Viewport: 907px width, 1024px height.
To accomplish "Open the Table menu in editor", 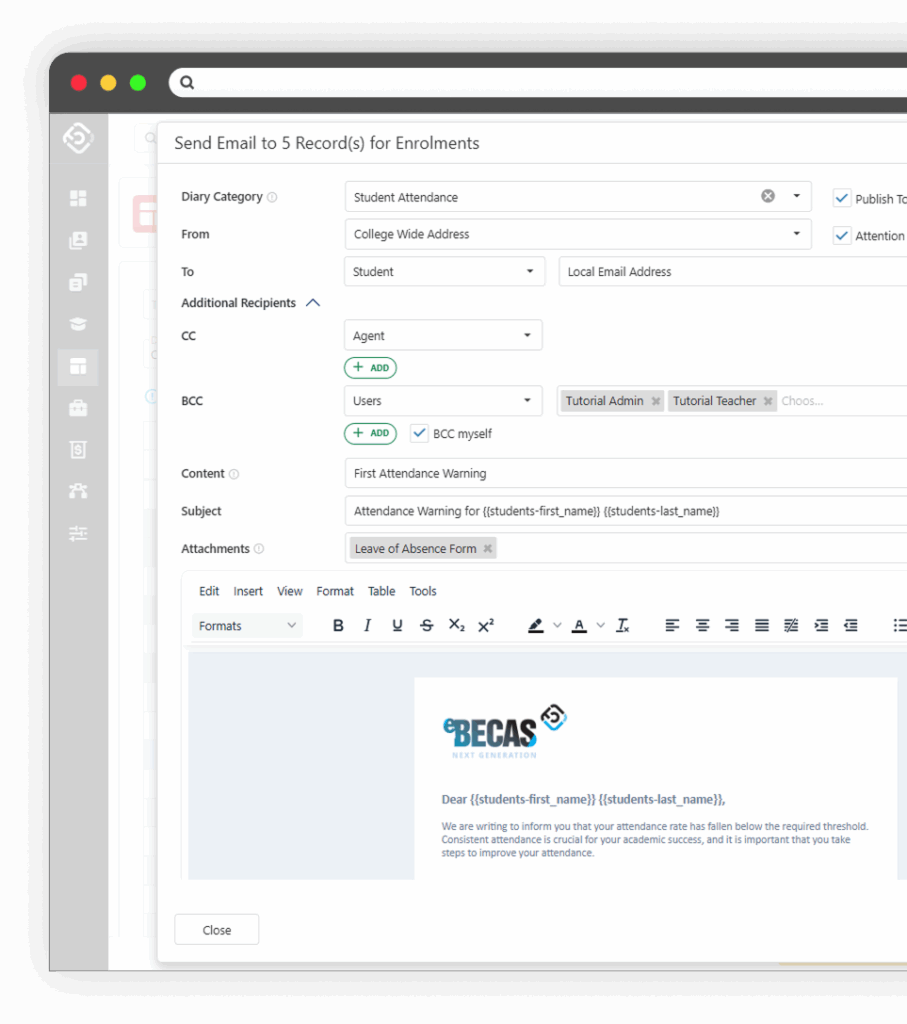I will coord(381,591).
